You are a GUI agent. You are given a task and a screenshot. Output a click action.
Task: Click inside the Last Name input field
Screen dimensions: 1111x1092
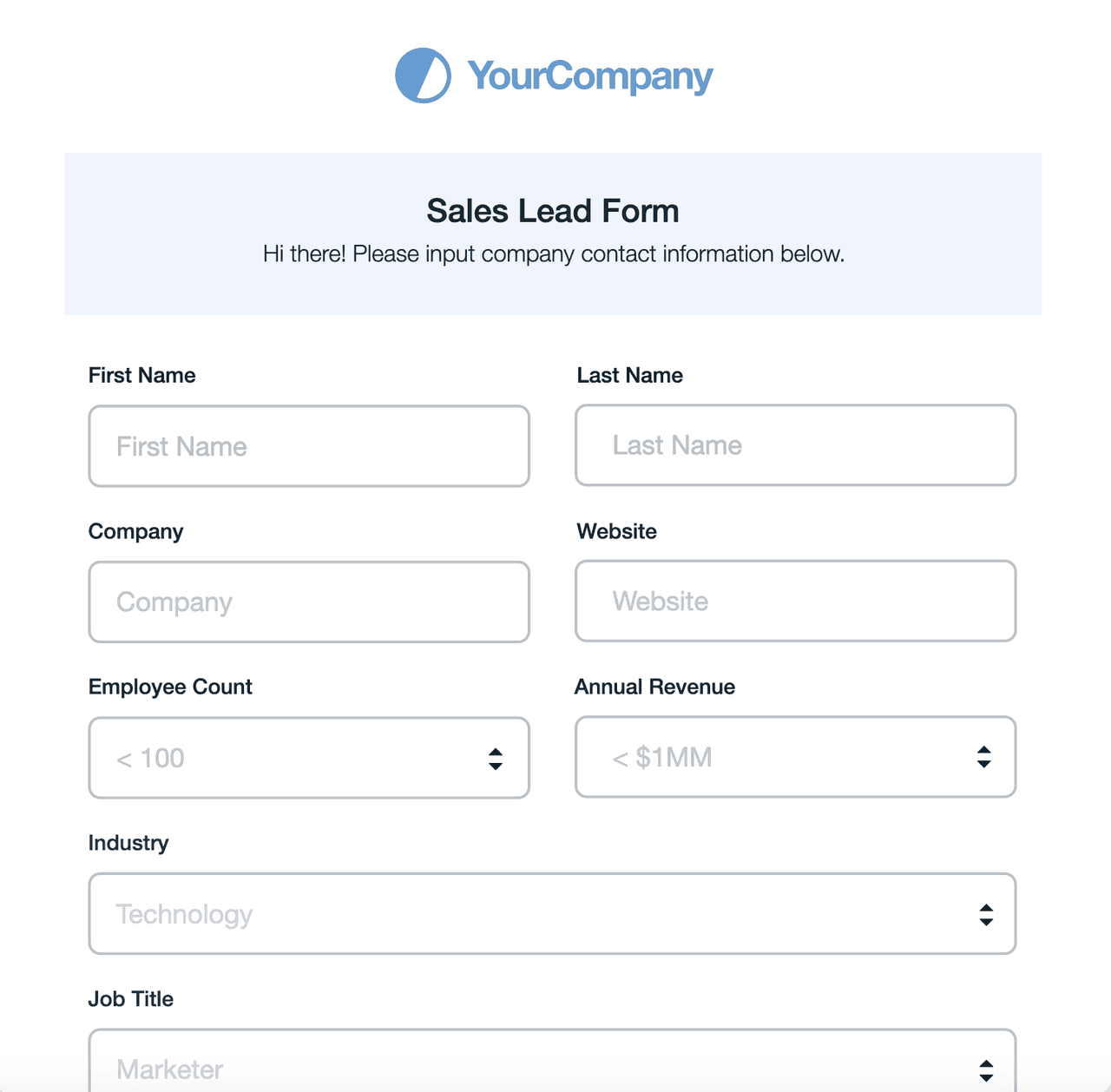(794, 445)
